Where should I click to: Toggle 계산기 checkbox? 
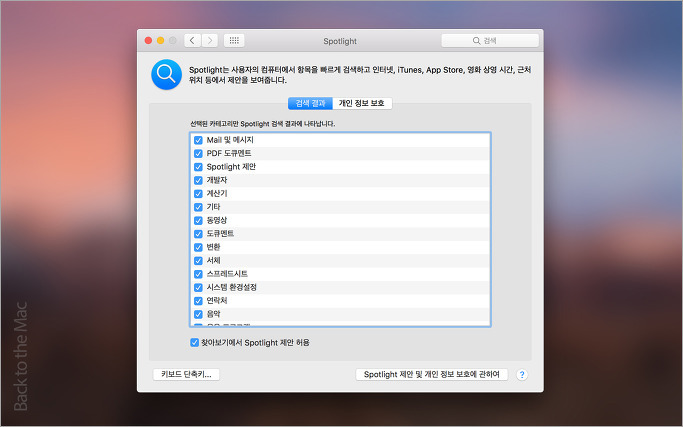pyautogui.click(x=198, y=194)
